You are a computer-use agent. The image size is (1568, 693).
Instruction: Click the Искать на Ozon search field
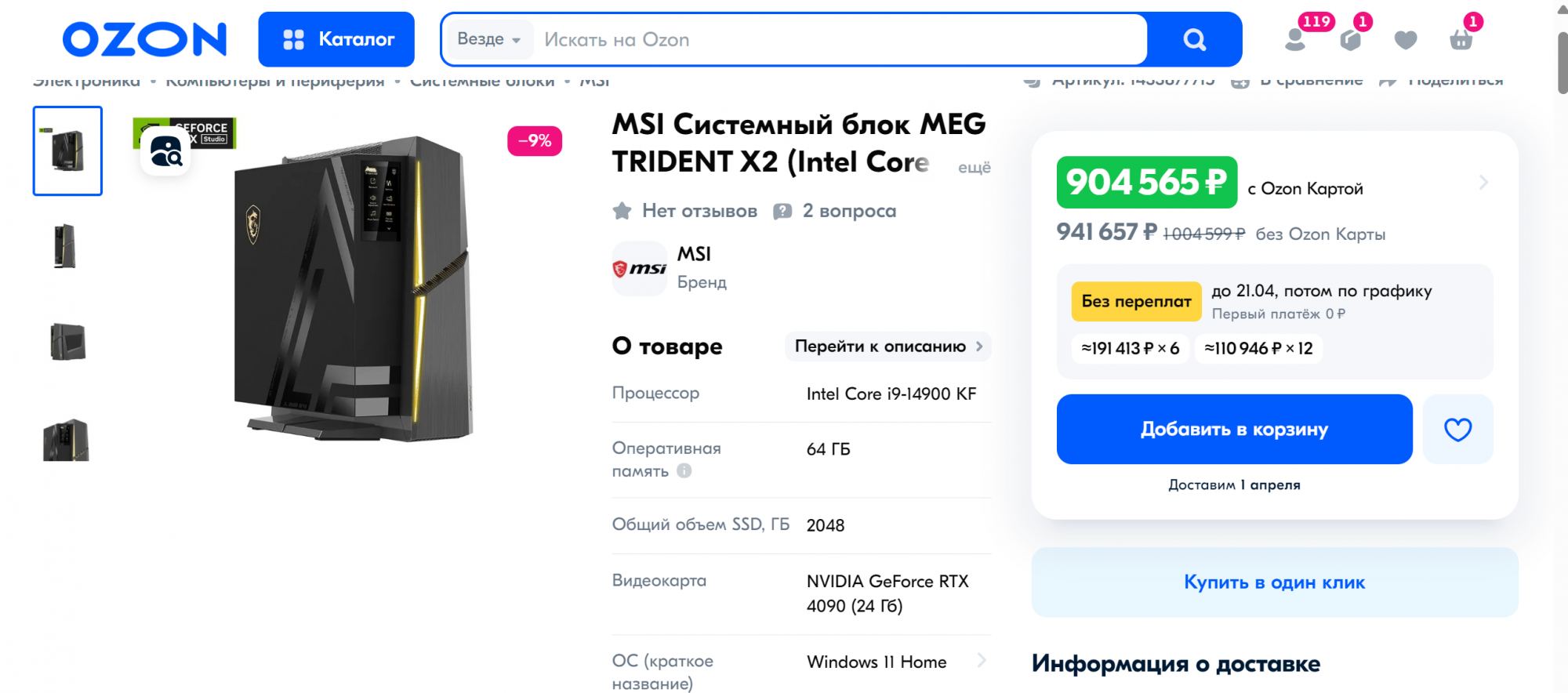click(x=839, y=39)
